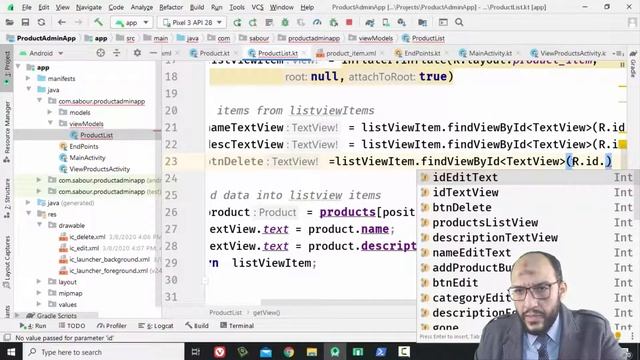This screenshot has width=640, height=360.
Task: Open File Explorer from the taskbar
Action: [x=312, y=352]
